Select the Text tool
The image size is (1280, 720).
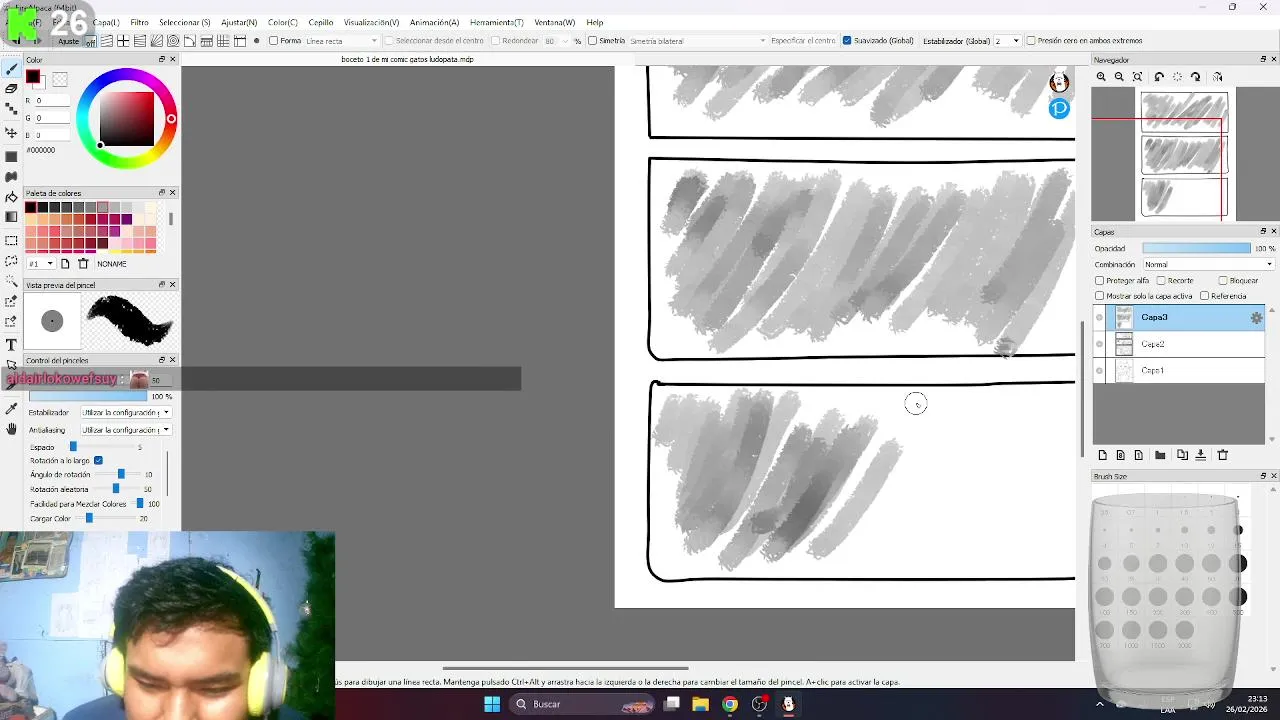[x=11, y=345]
